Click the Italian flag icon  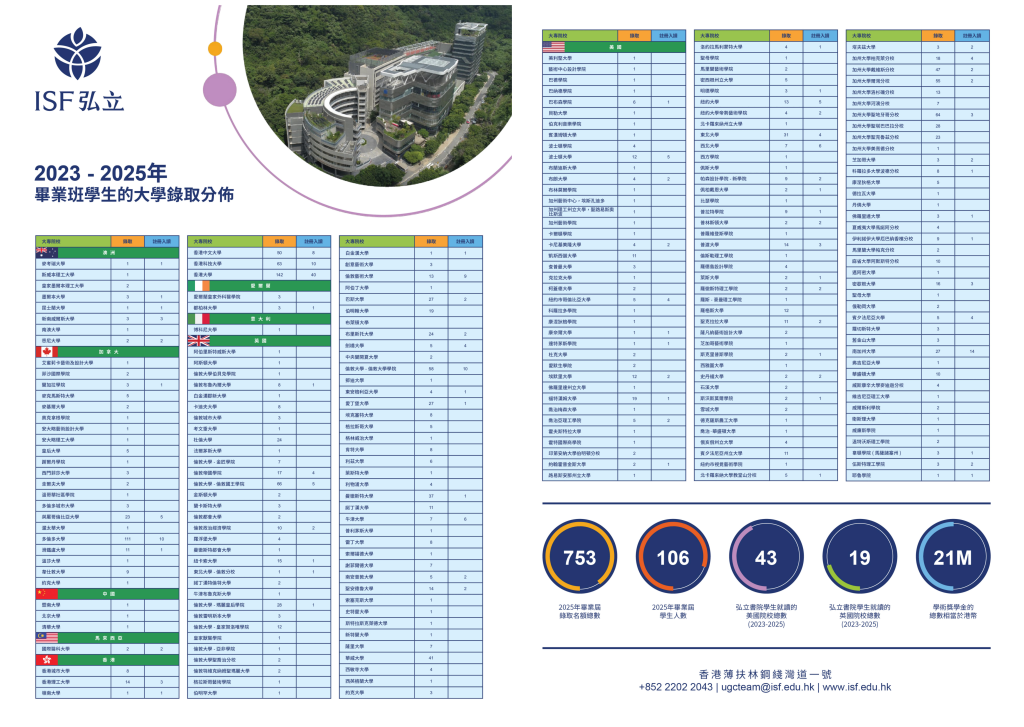[201, 318]
